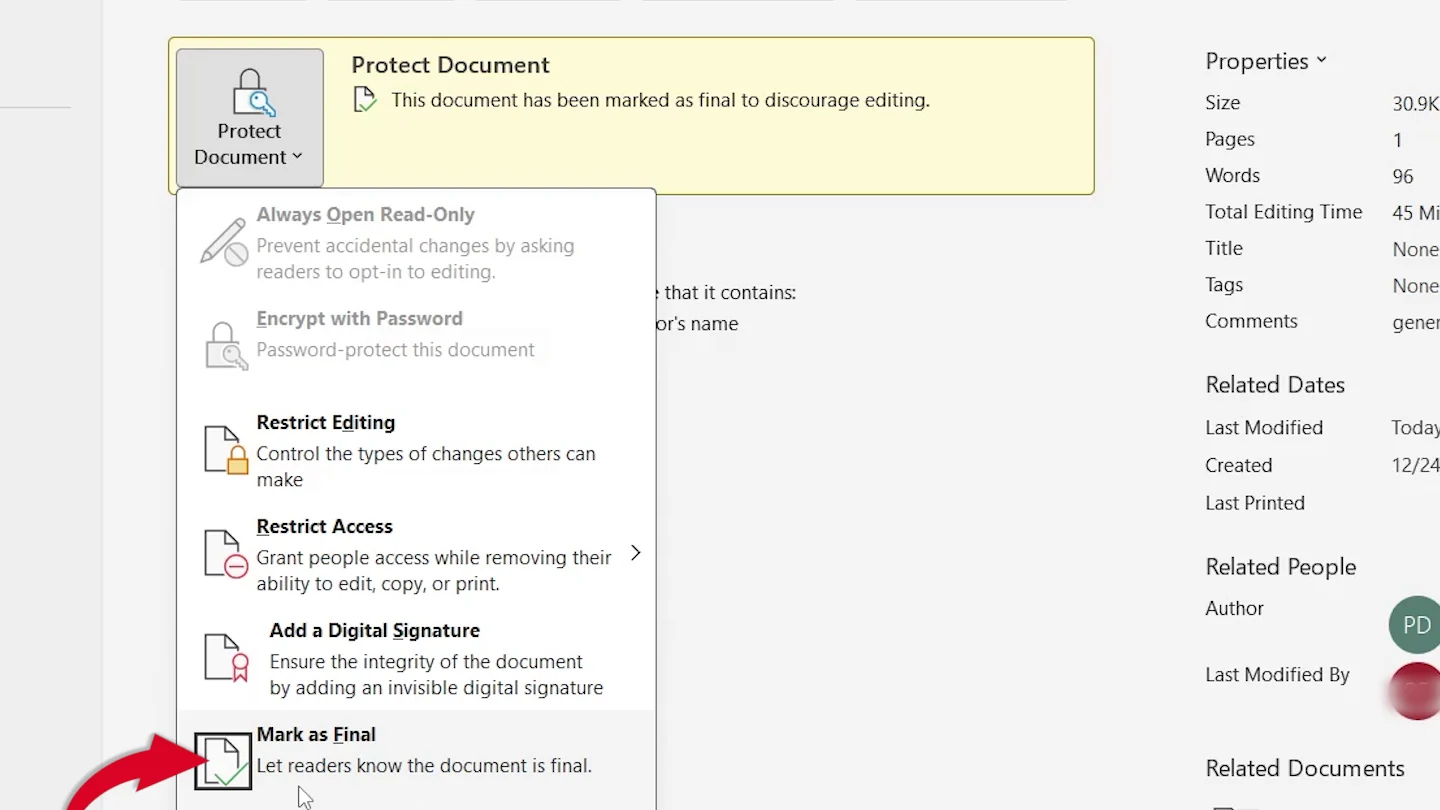Click the Last Printed label
Image resolution: width=1440 pixels, height=810 pixels.
1255,503
